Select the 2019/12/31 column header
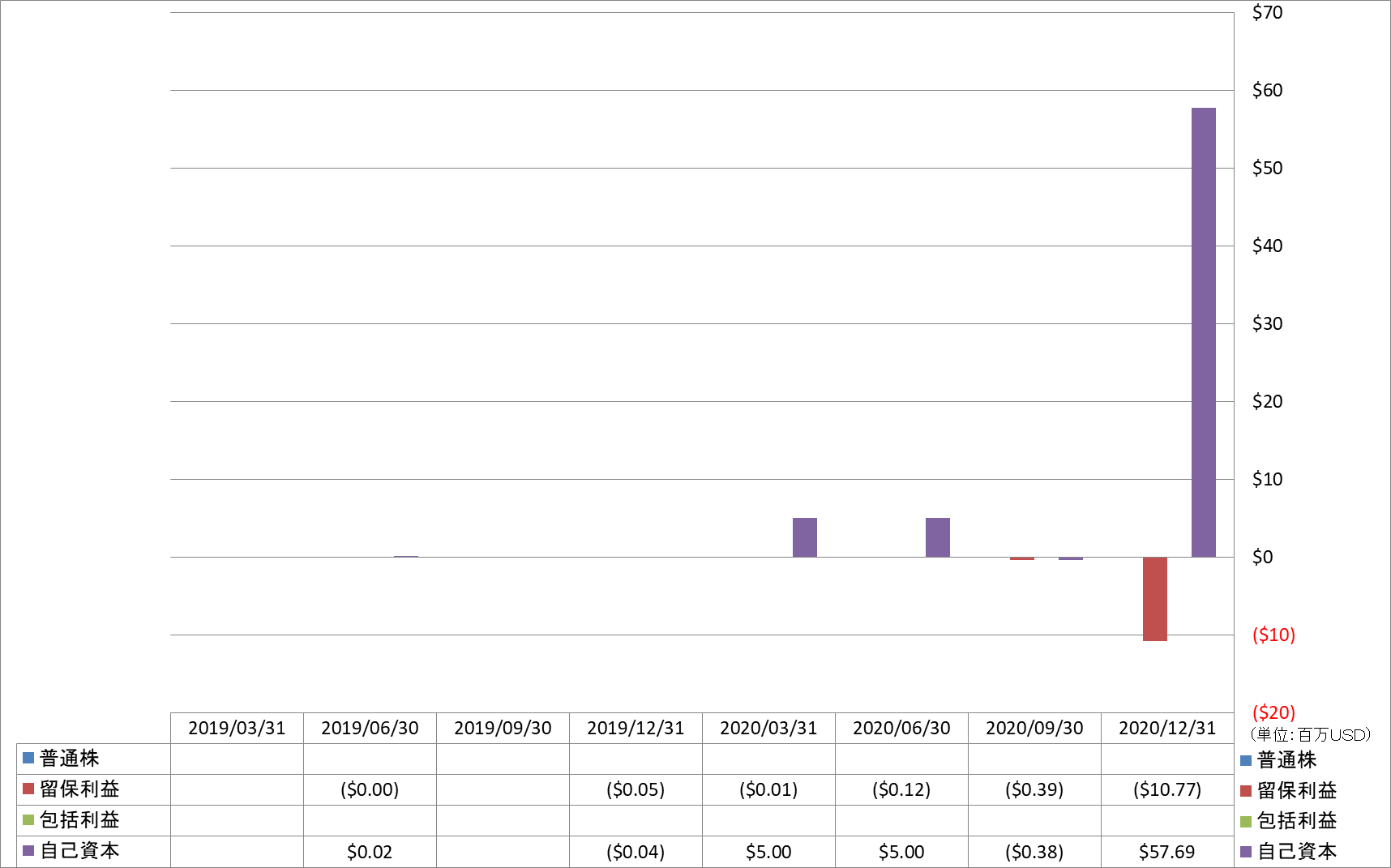Screen dimensions: 1391x868 636,728
